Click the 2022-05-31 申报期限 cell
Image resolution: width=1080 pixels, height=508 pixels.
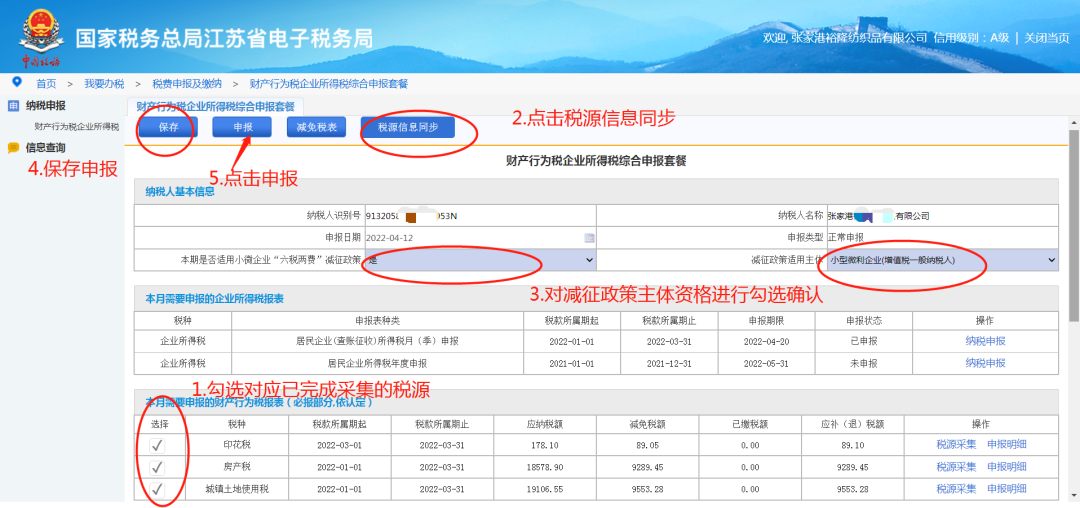point(766,363)
